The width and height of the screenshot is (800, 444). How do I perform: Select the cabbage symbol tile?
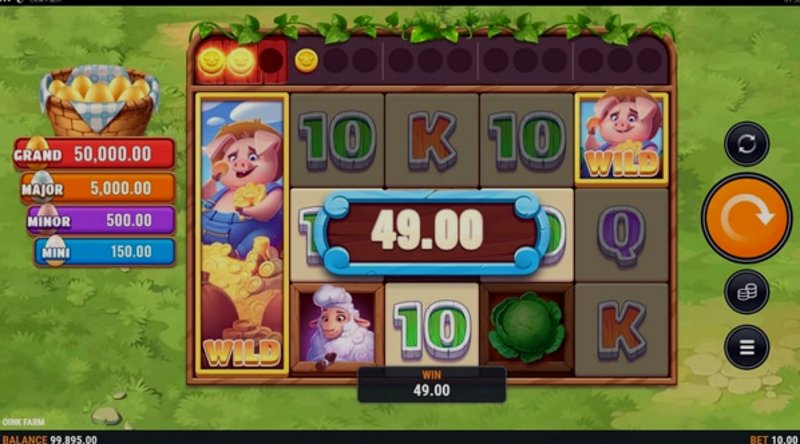click(x=527, y=329)
